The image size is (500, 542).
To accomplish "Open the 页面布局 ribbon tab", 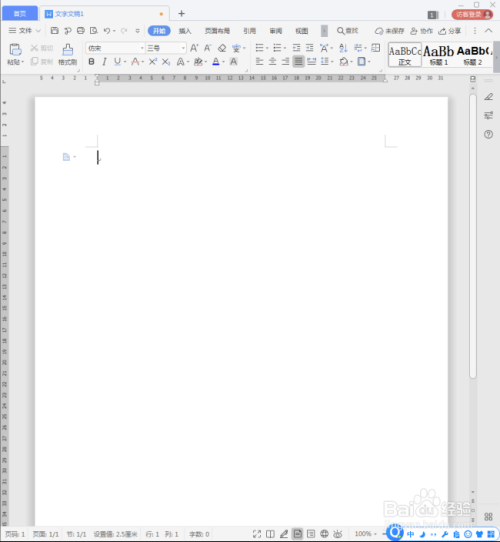I will [217, 31].
